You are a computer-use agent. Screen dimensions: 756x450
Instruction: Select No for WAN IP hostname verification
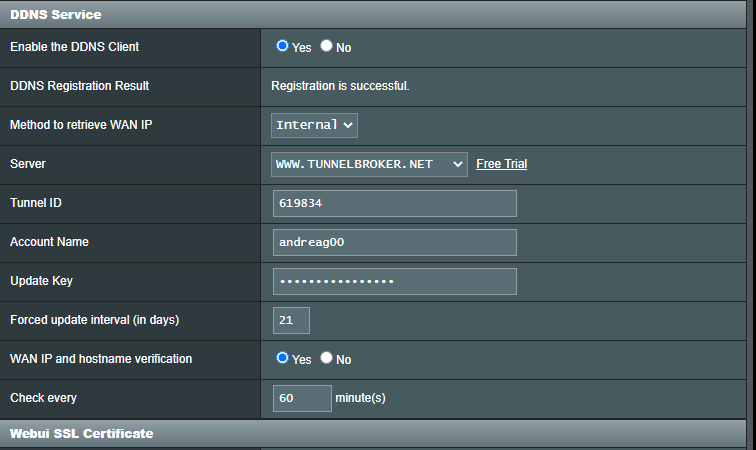click(x=326, y=357)
